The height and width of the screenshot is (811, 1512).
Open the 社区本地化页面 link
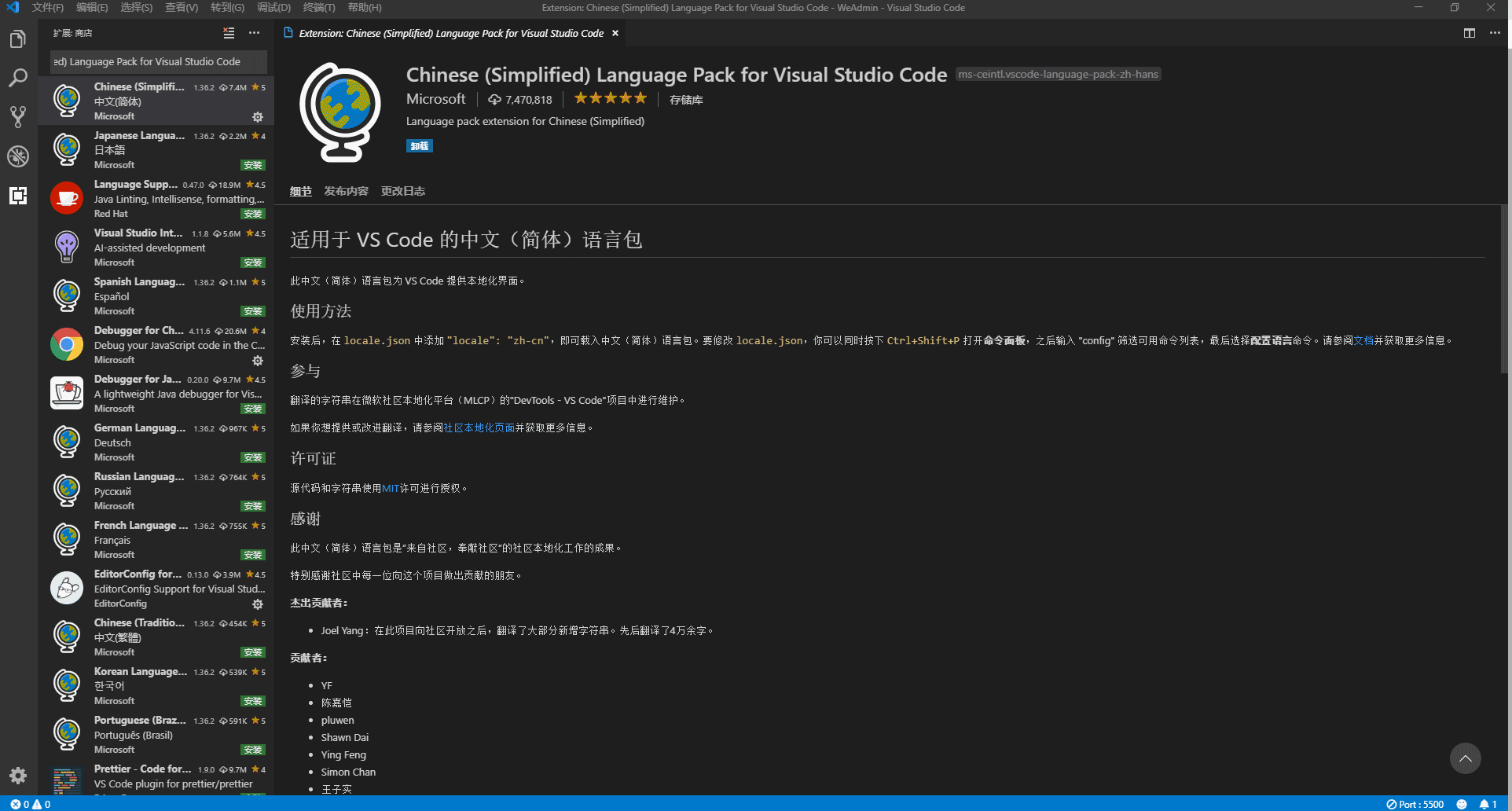479,428
